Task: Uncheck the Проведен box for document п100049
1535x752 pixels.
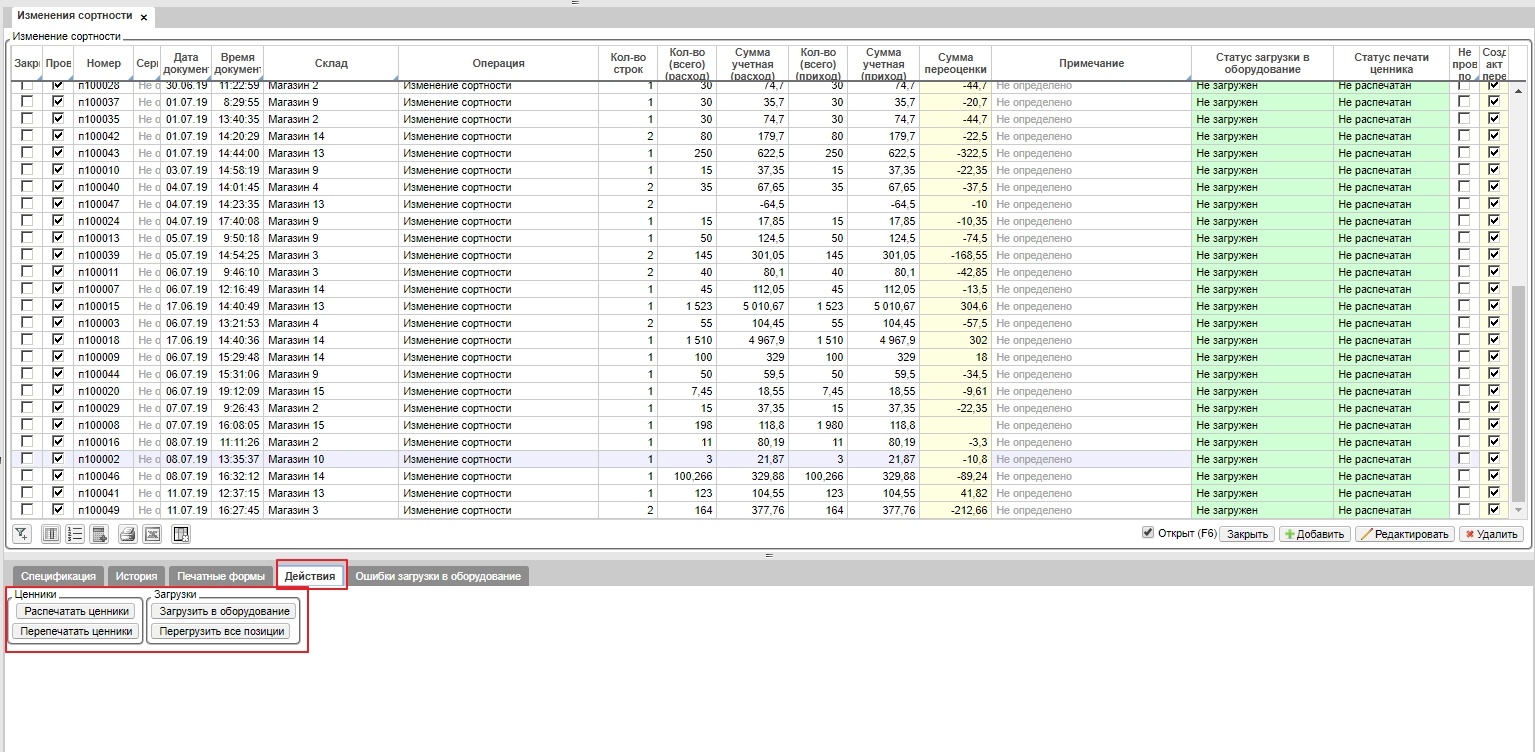Action: tap(58, 510)
